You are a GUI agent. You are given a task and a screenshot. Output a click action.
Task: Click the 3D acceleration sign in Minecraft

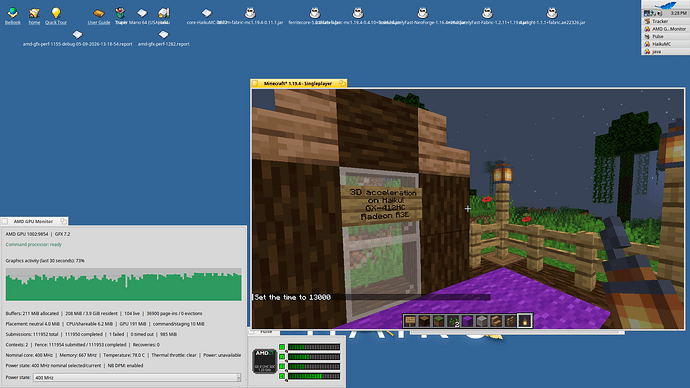click(381, 204)
